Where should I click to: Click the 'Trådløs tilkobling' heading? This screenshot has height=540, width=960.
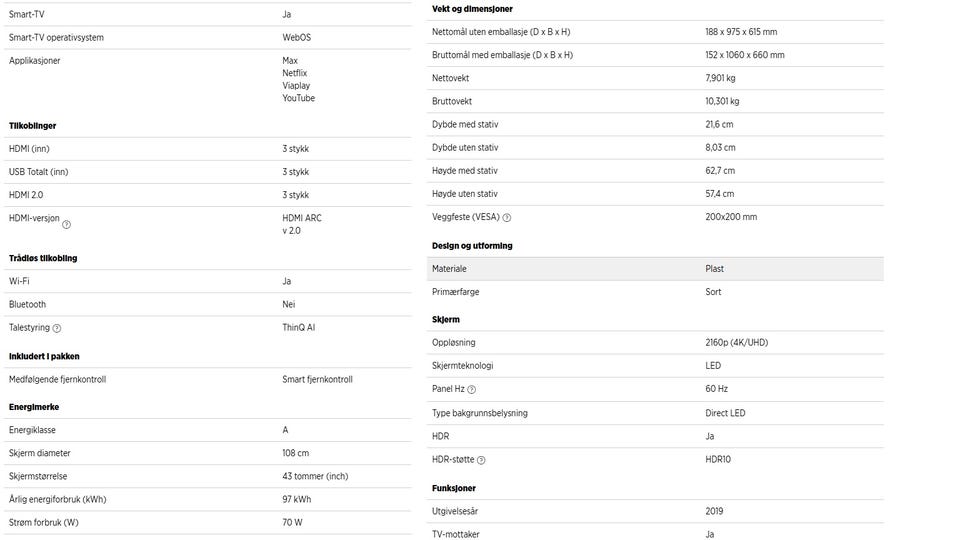click(x=43, y=258)
